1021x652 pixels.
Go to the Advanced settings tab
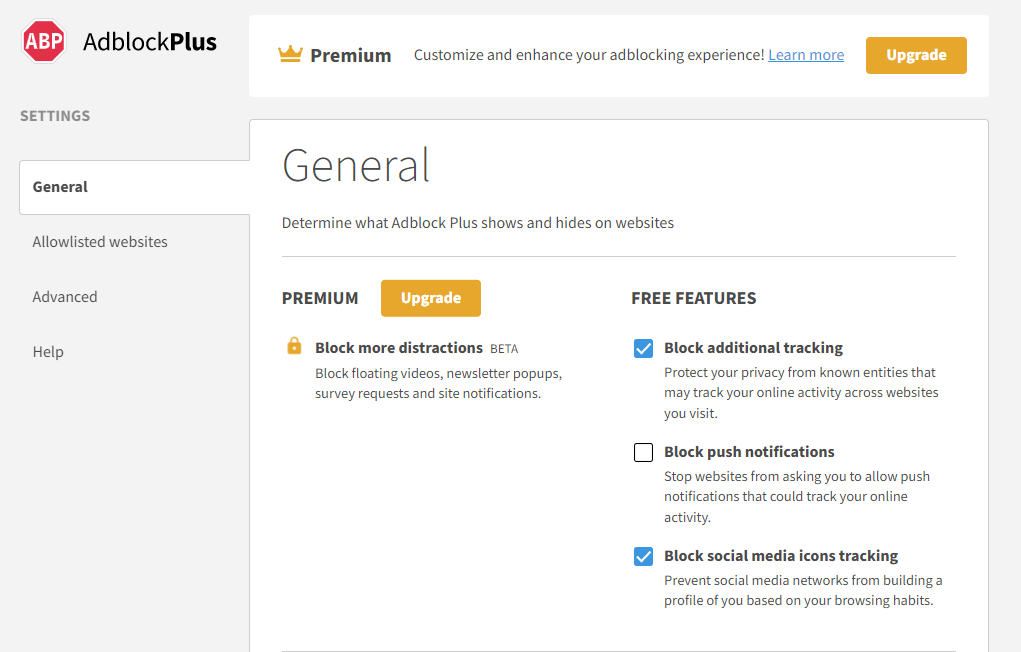click(65, 297)
